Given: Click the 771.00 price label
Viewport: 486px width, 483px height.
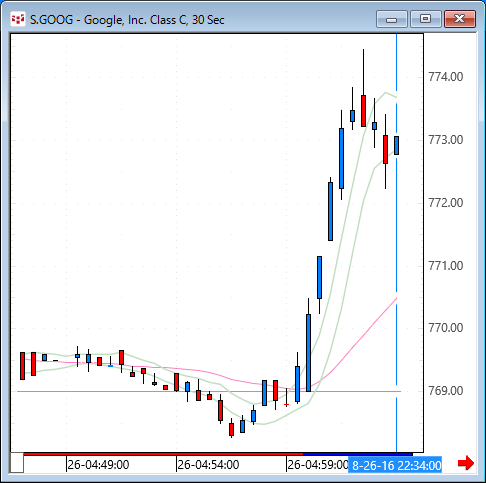Looking at the screenshot, I should (446, 266).
